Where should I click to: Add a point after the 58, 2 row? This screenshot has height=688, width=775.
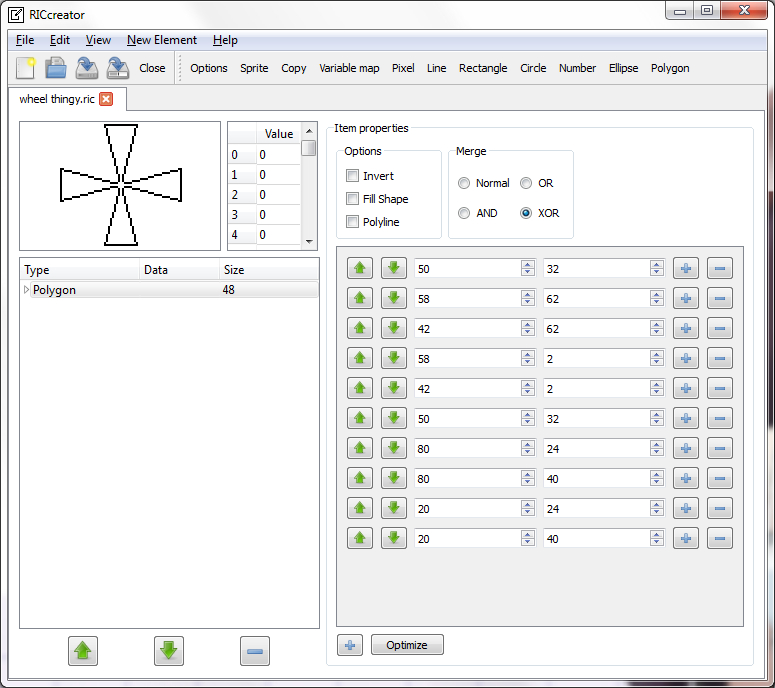pyautogui.click(x=685, y=358)
